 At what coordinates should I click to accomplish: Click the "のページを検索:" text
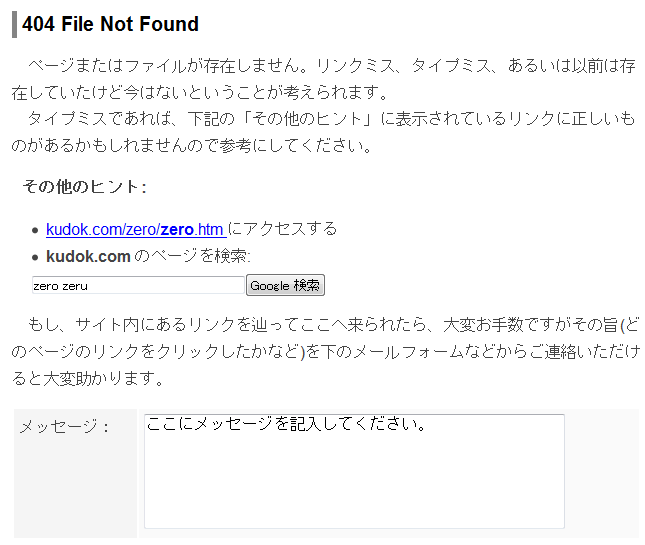[x=193, y=256]
